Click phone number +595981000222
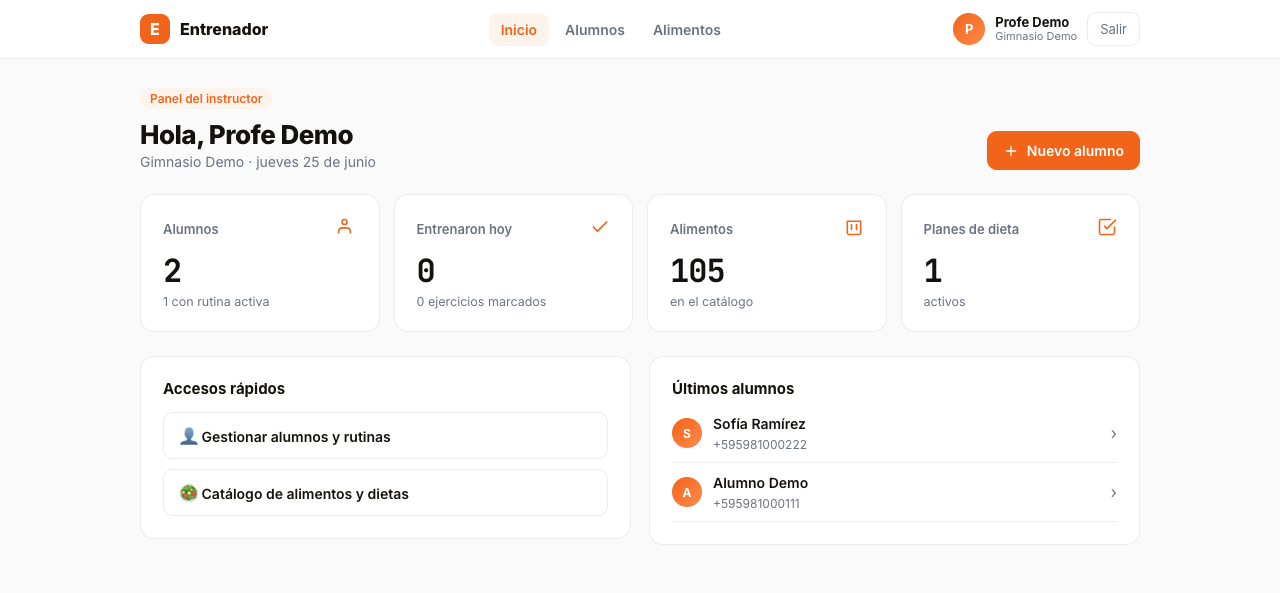 [760, 445]
